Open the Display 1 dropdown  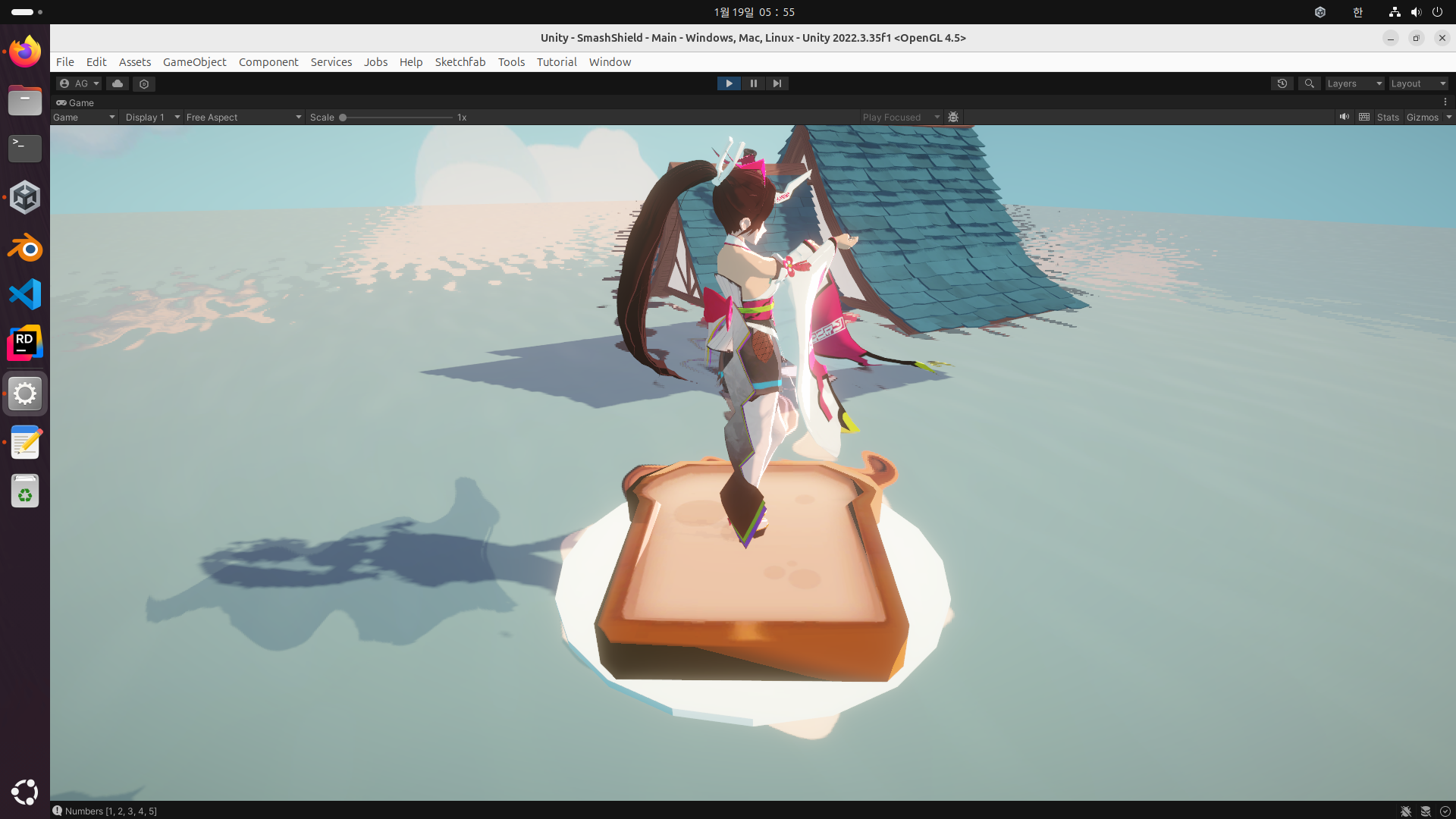(152, 118)
